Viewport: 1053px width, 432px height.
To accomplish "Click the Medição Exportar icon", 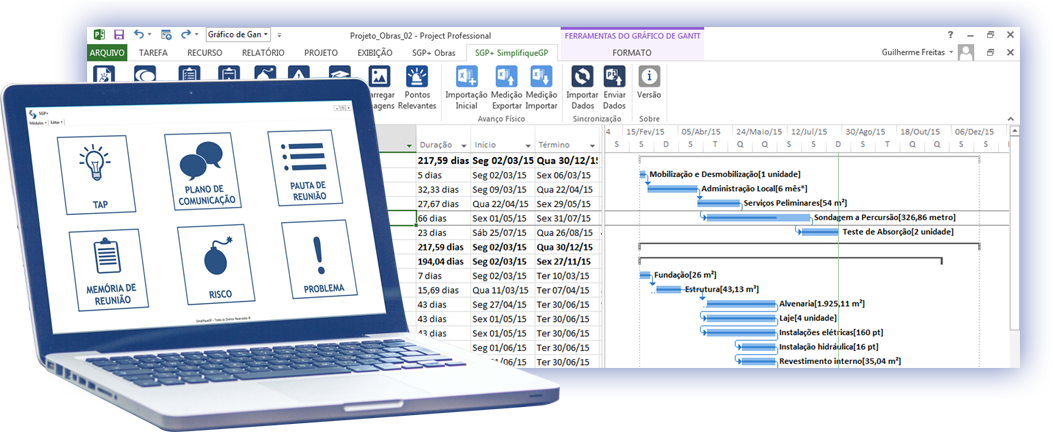I will click(506, 77).
